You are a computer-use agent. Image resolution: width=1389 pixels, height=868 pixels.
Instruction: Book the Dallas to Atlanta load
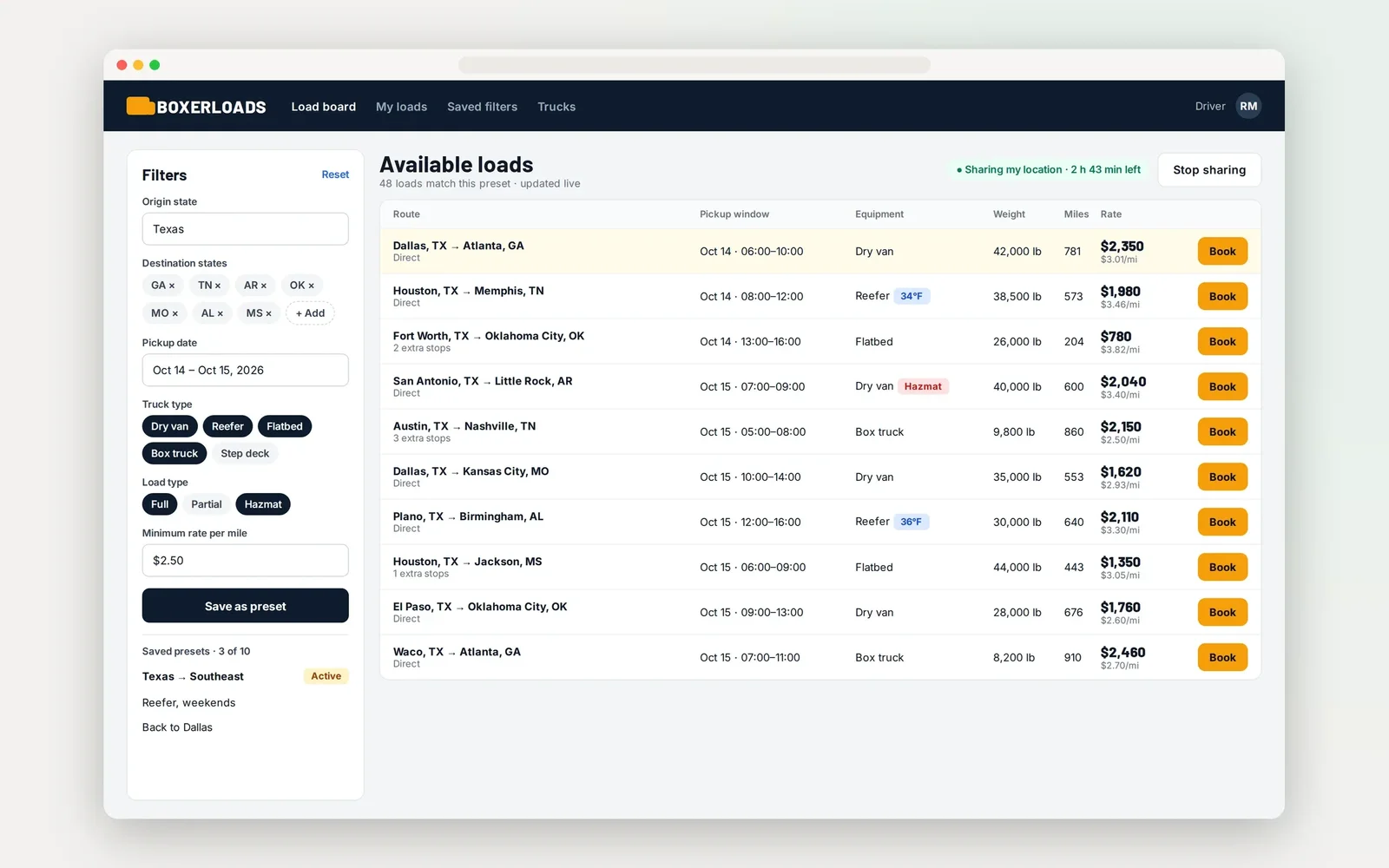point(1222,252)
